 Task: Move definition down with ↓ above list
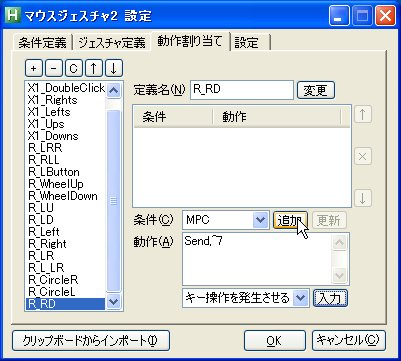(114, 69)
